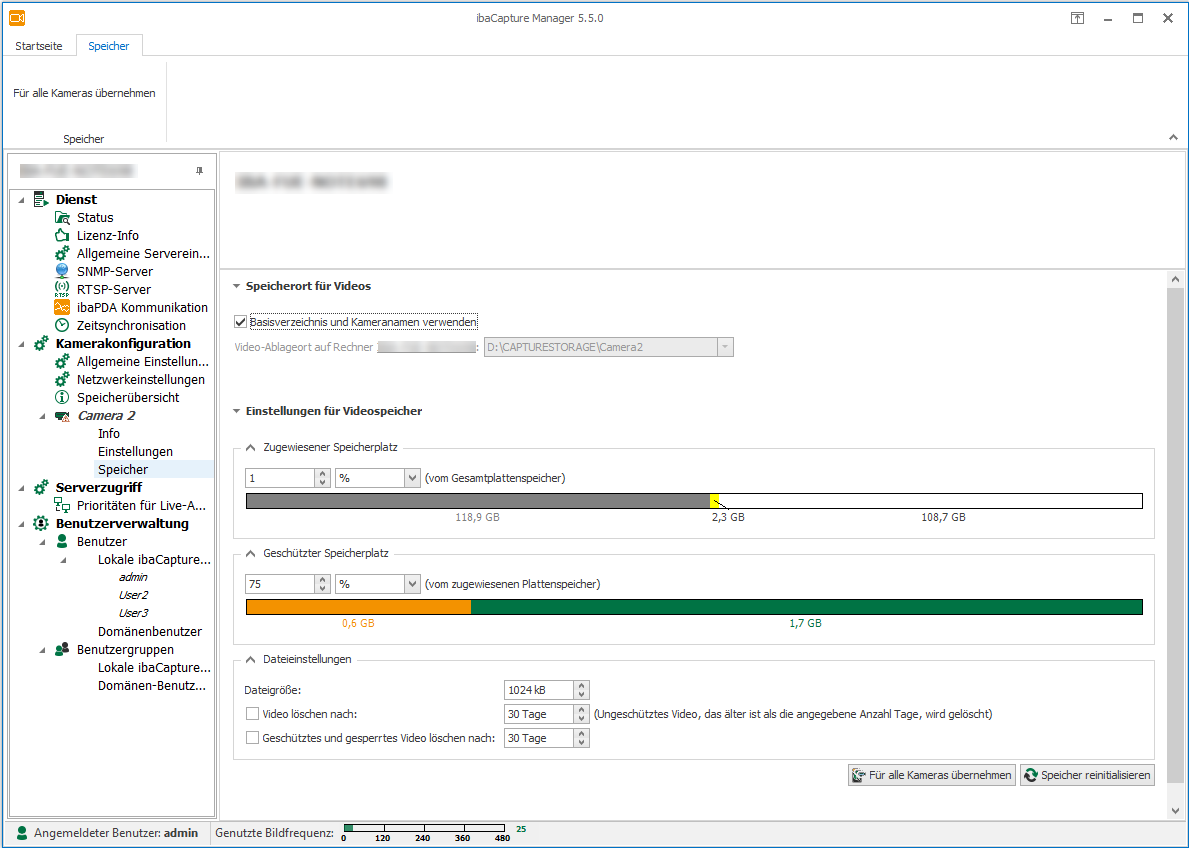
Task: Click bottom Für alle Kameras übernehmen button
Action: tap(931, 775)
